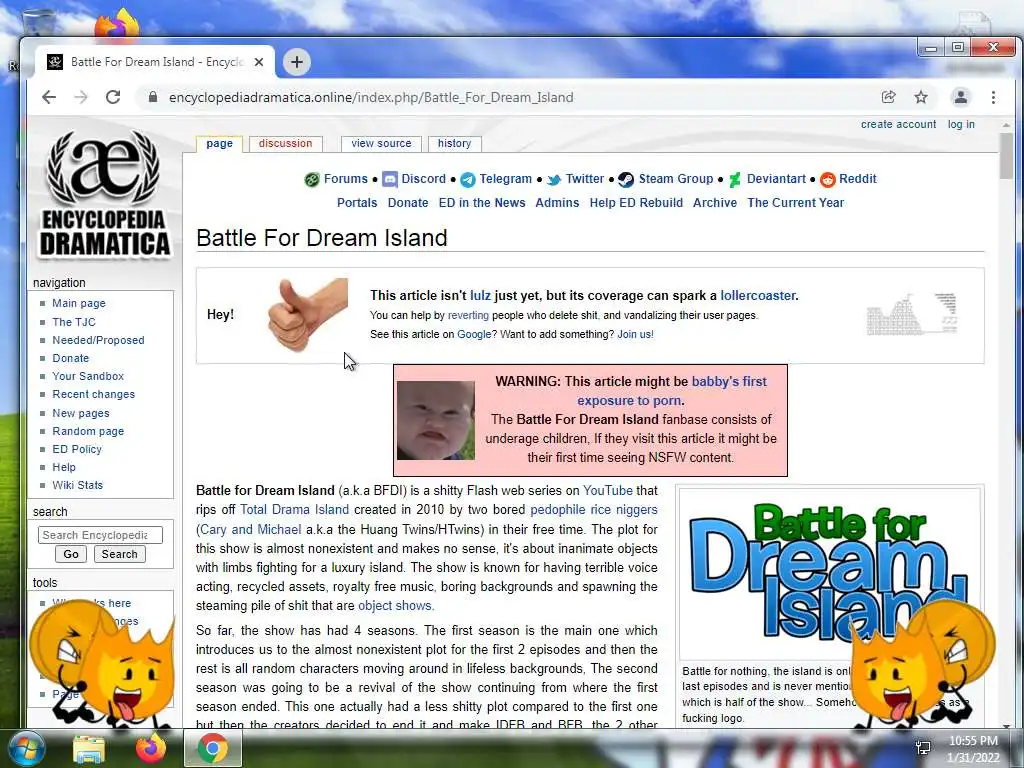
Task: Select the page tab
Action: point(219,144)
